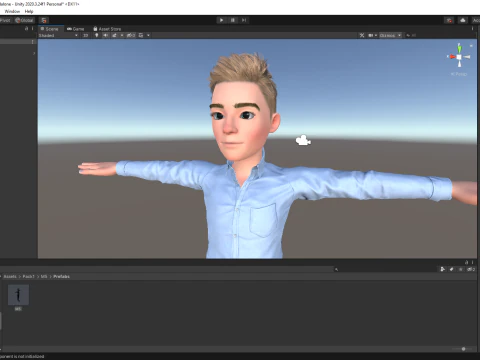Screen dimensions: 480x360
Task: Open the Gizmos dropdown
Action: pyautogui.click(x=390, y=35)
